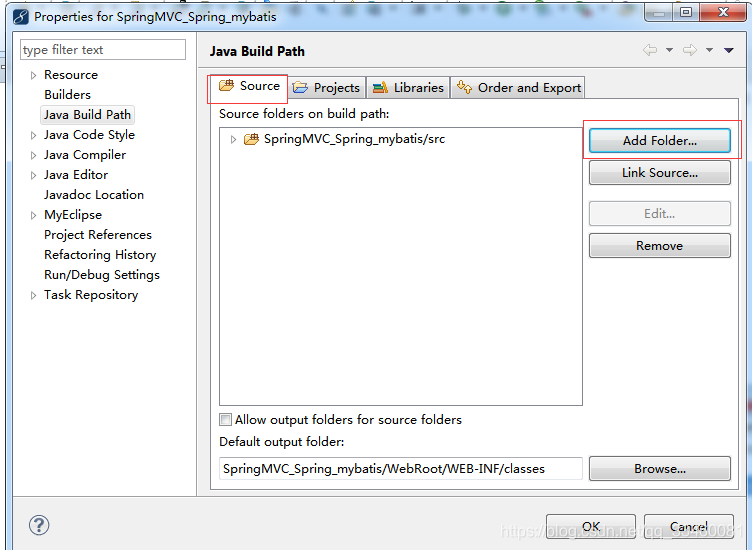
Task: Switch to the Libraries tab
Action: (x=408, y=88)
